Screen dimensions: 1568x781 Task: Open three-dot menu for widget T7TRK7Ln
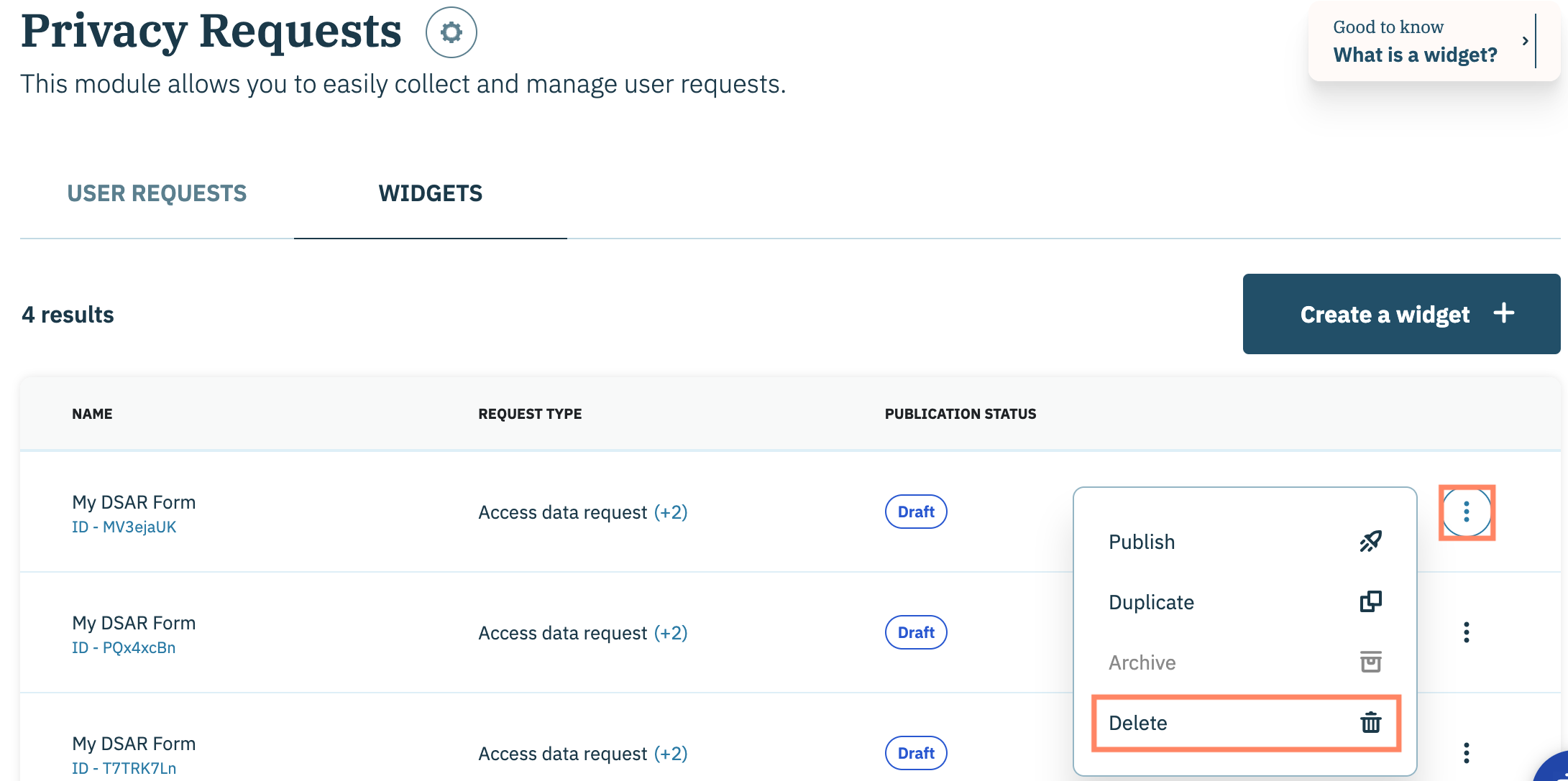[x=1466, y=752]
